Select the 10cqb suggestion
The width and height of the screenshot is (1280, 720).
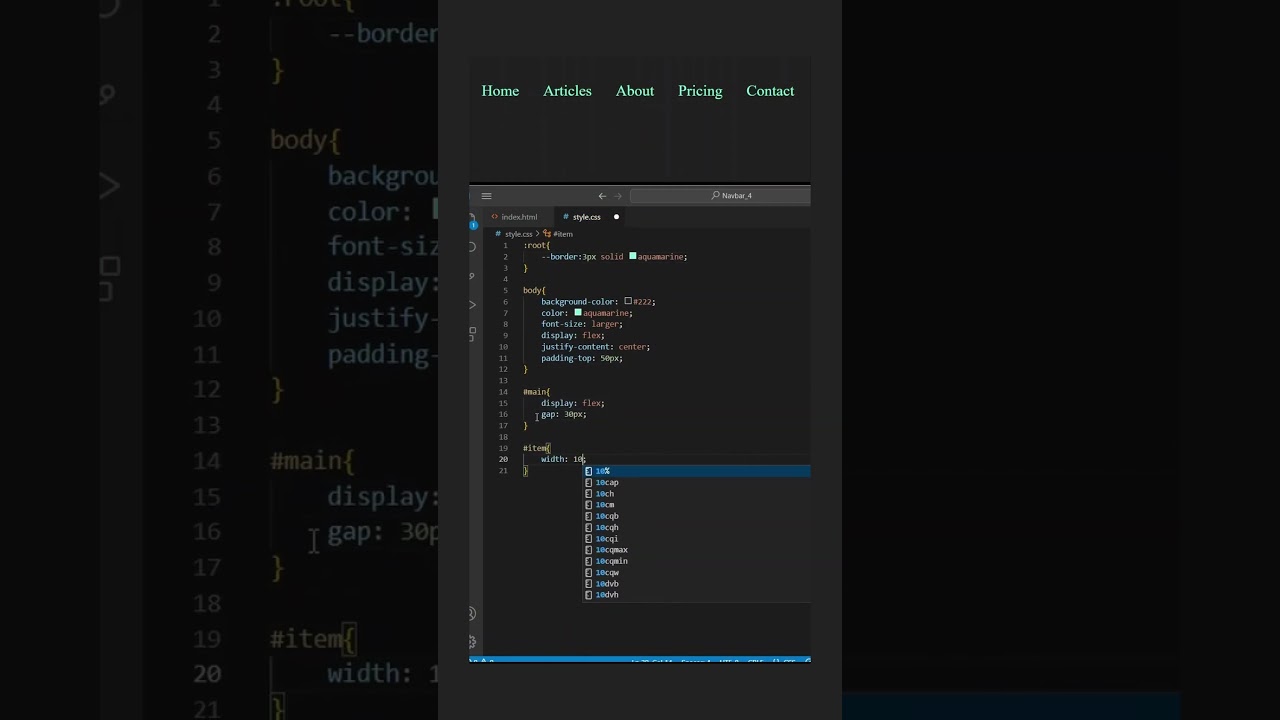tap(697, 516)
